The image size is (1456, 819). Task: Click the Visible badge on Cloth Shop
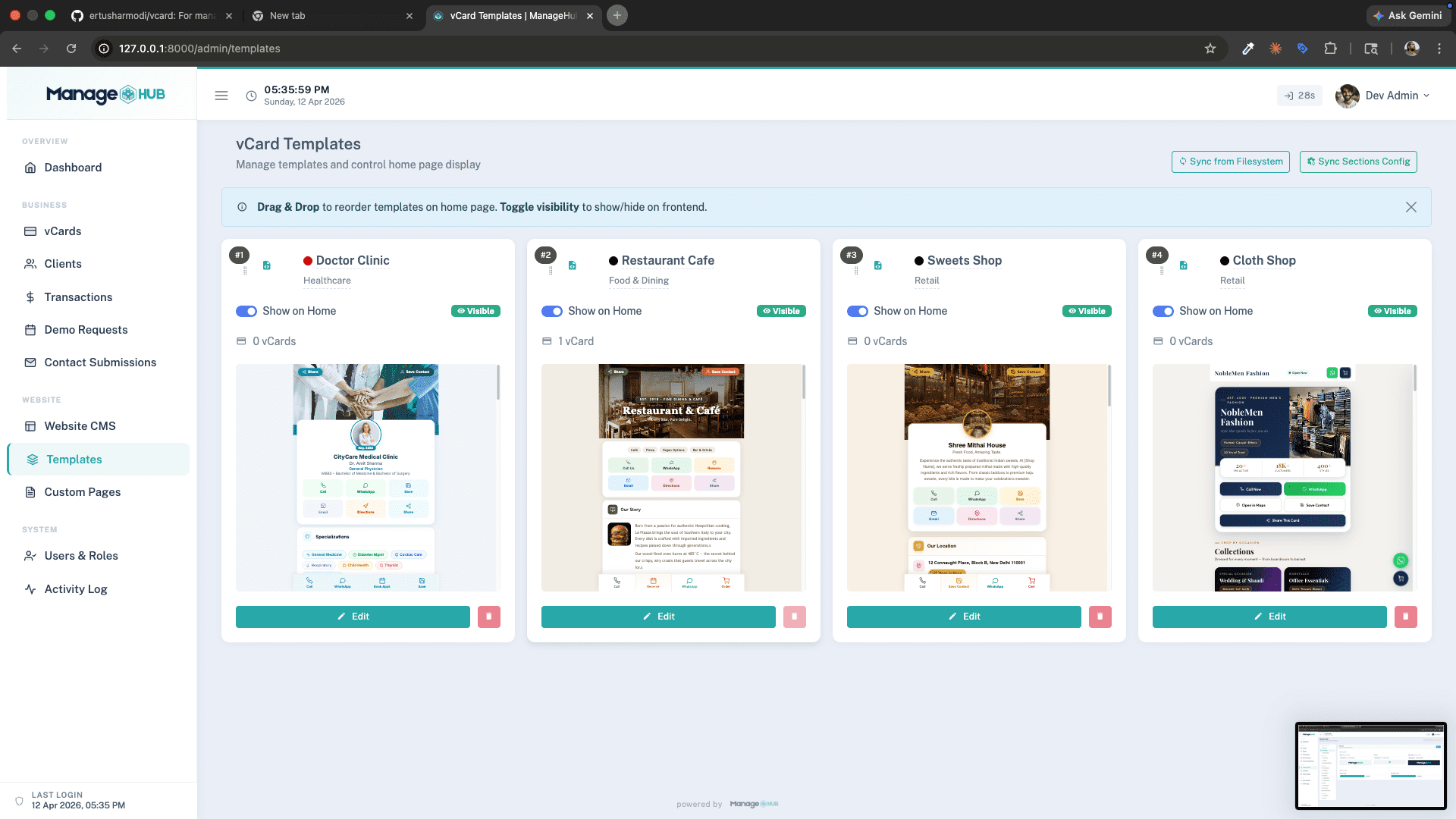tap(1392, 311)
